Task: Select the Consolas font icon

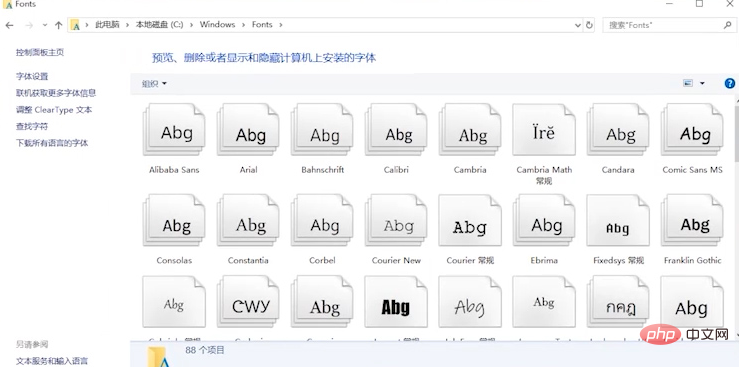Action: coord(174,220)
